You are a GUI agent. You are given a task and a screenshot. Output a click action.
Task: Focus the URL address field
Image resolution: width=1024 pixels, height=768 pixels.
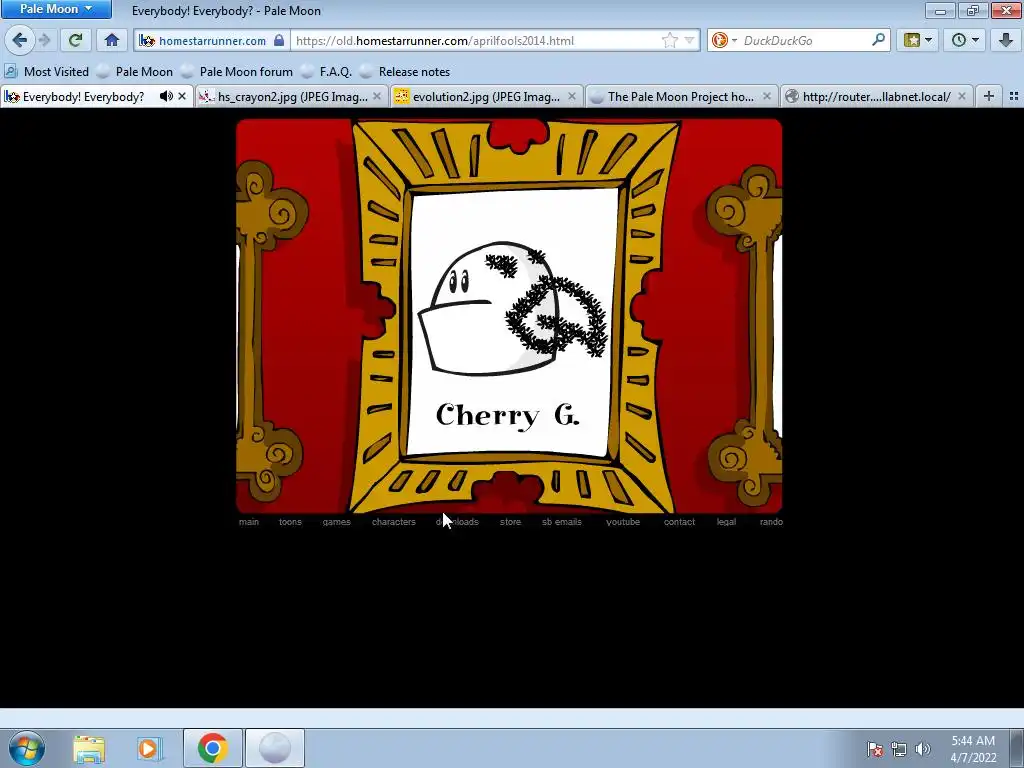477,40
